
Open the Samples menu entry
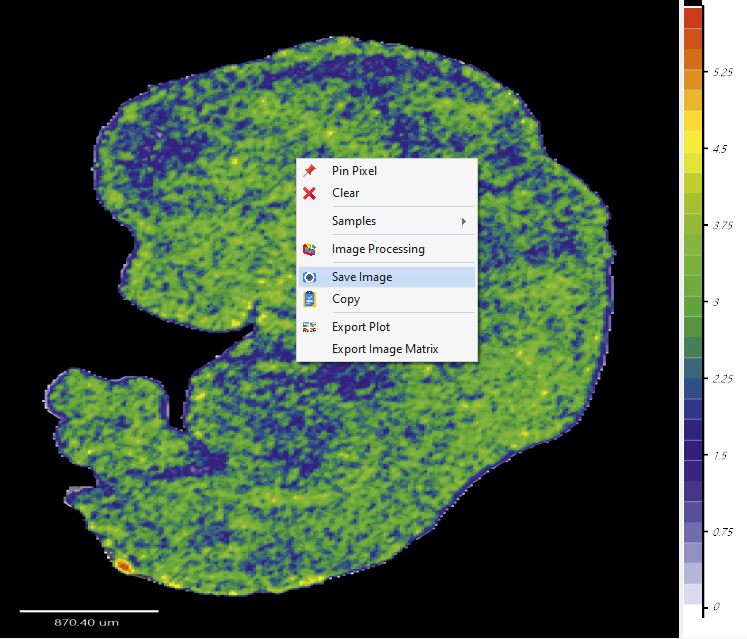point(354,221)
